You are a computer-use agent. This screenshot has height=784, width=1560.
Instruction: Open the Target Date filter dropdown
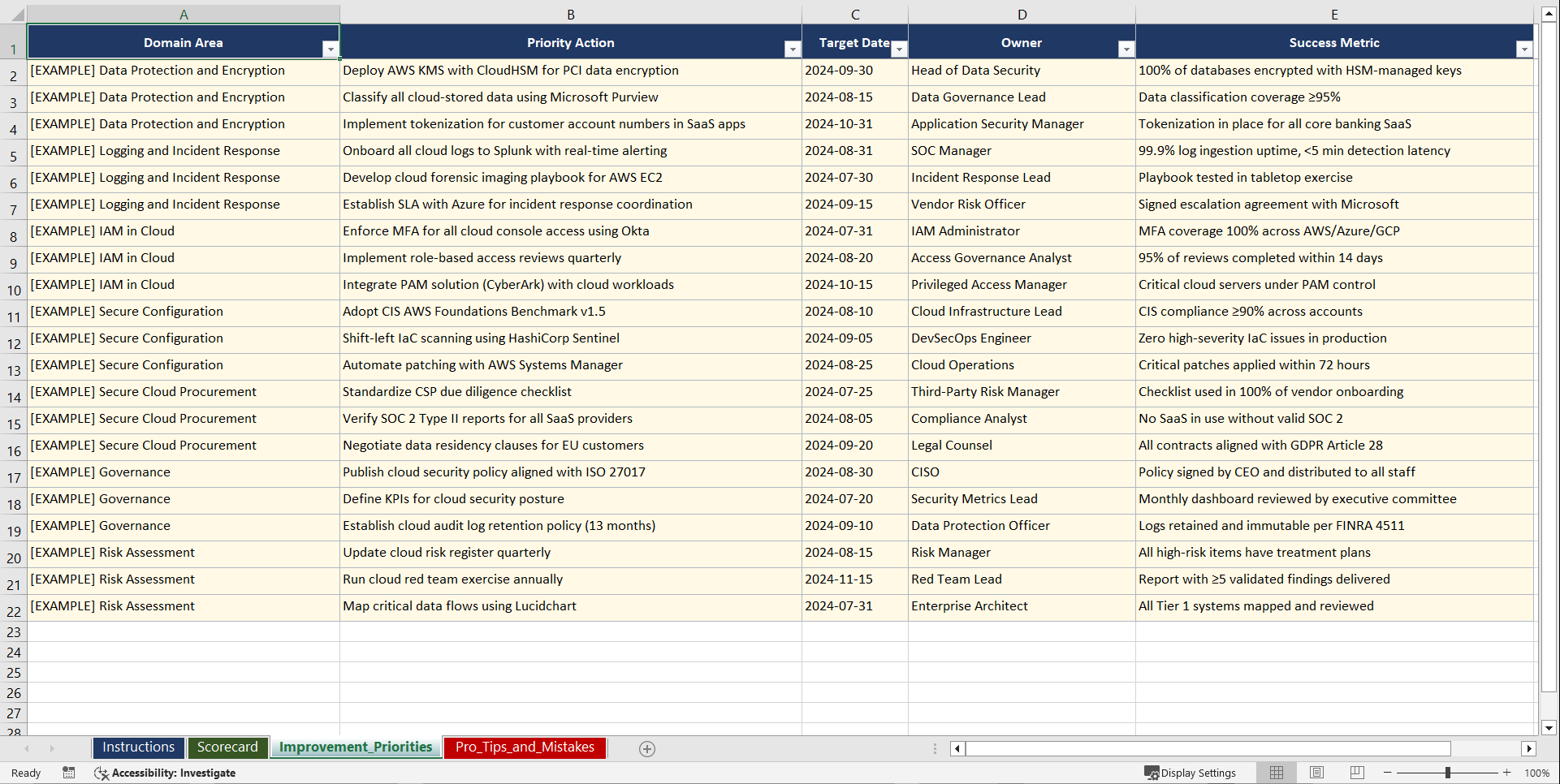(899, 49)
